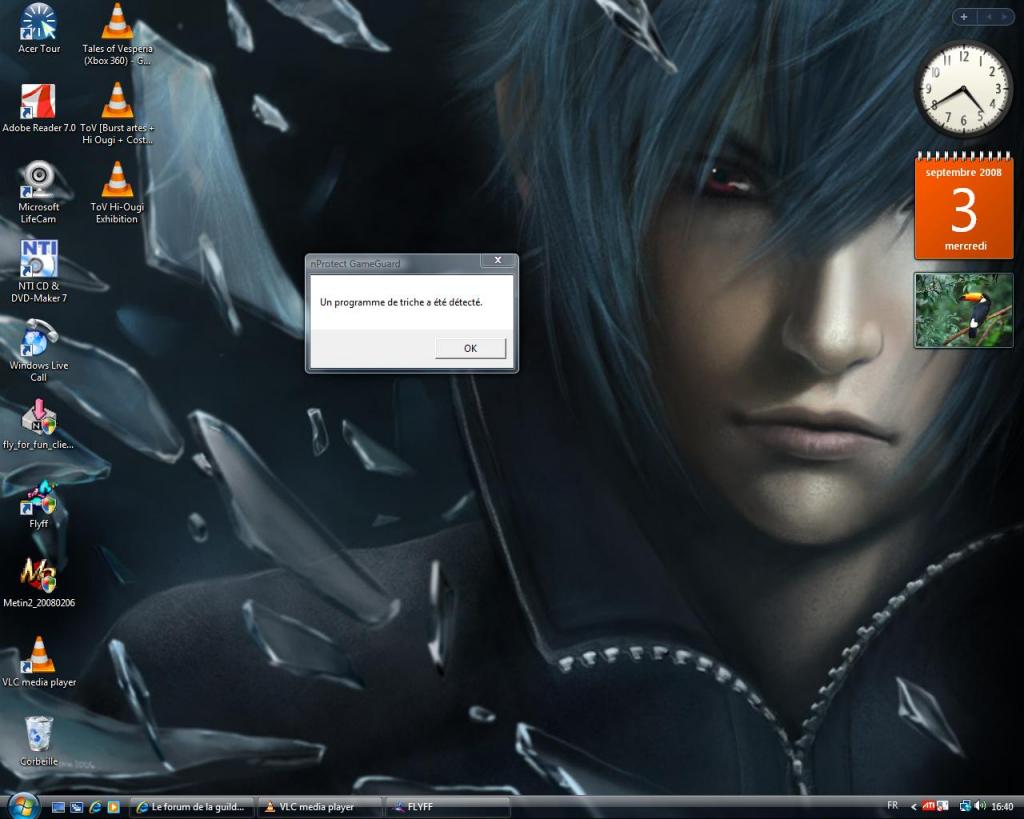The width and height of the screenshot is (1024, 819).
Task: Select the Tales of Vesperia (Xbox 360) video file
Action: (118, 35)
